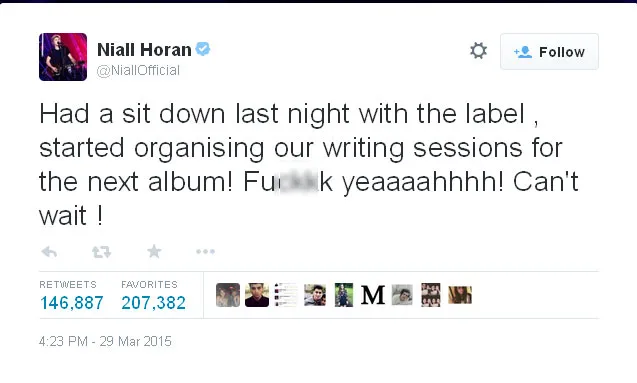
Task: Open Niall Horan's profile picture
Action: [63, 57]
